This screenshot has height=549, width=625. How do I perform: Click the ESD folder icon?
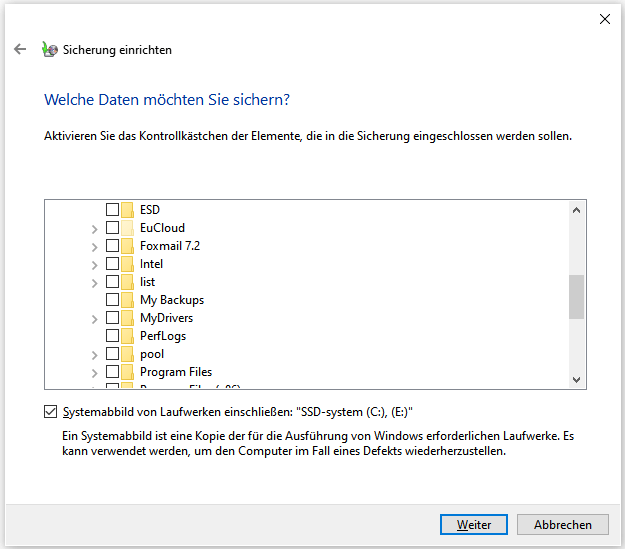127,210
